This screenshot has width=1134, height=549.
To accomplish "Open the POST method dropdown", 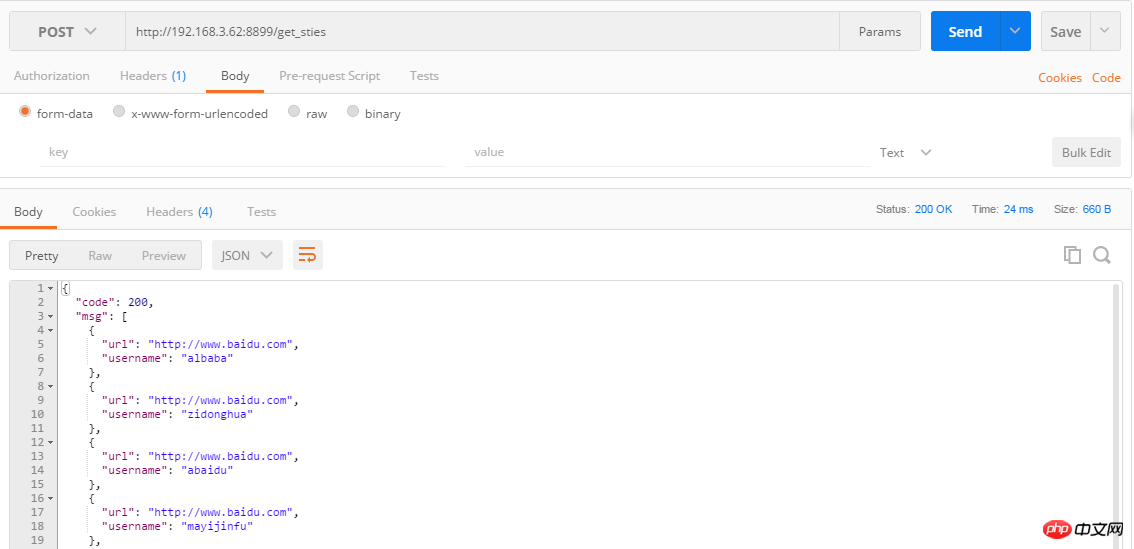I will coord(67,31).
